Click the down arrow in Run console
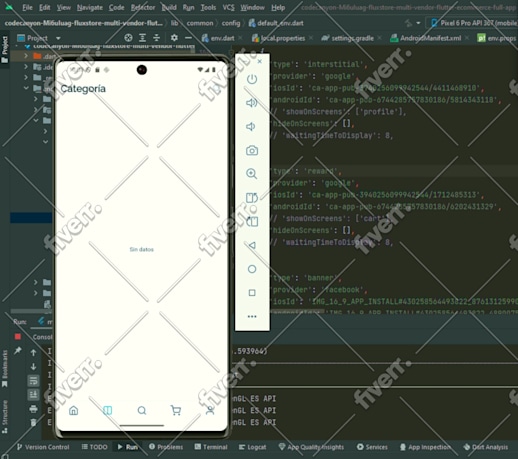 [33, 367]
